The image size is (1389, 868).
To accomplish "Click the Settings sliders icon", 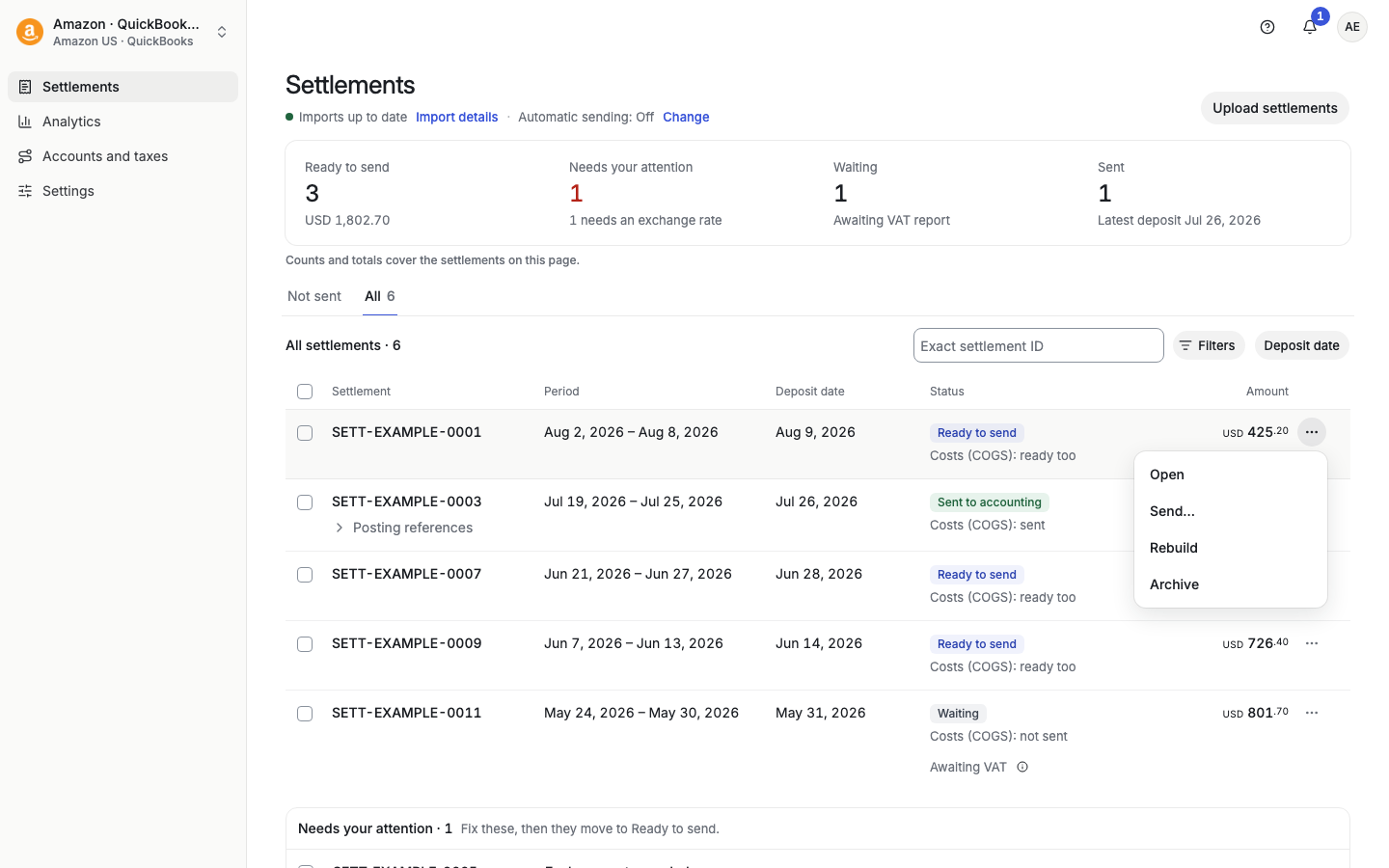I will click(x=25, y=191).
